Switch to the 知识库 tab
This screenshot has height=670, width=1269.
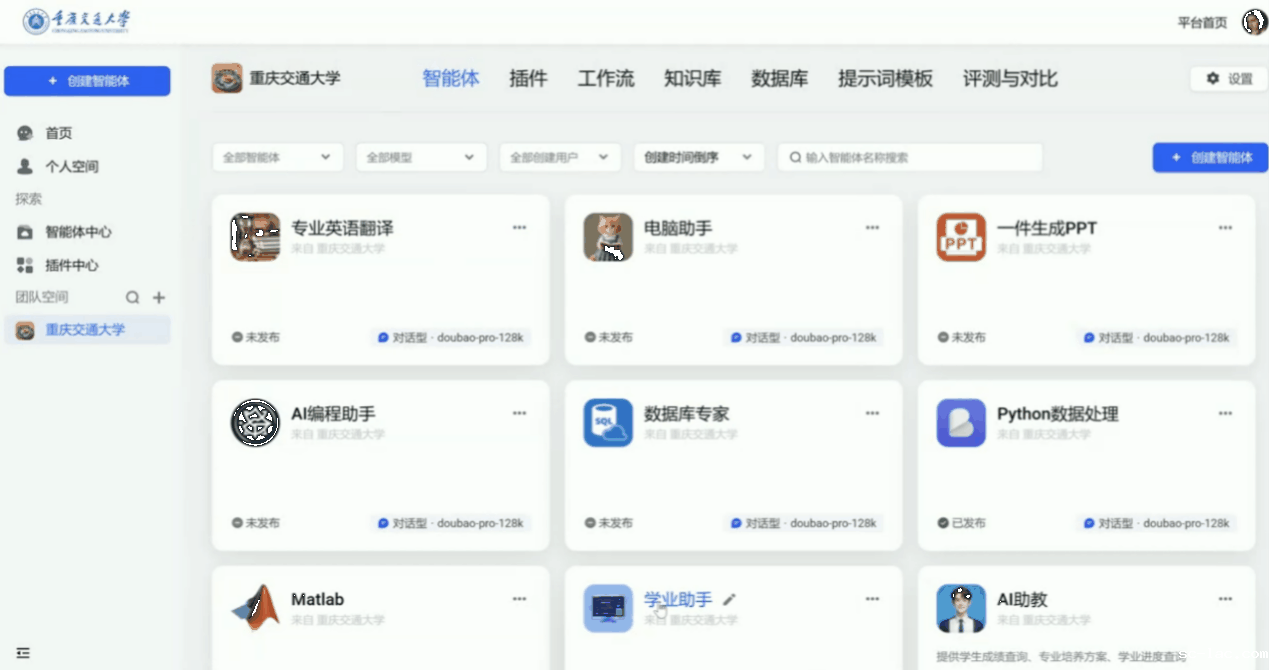[x=692, y=79]
